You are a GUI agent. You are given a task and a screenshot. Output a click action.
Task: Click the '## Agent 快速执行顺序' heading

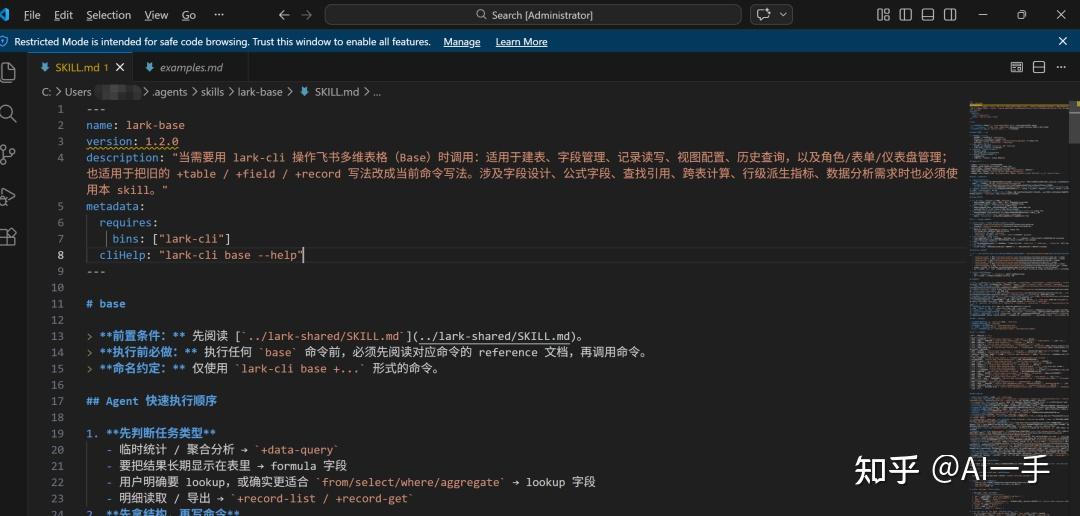152,401
